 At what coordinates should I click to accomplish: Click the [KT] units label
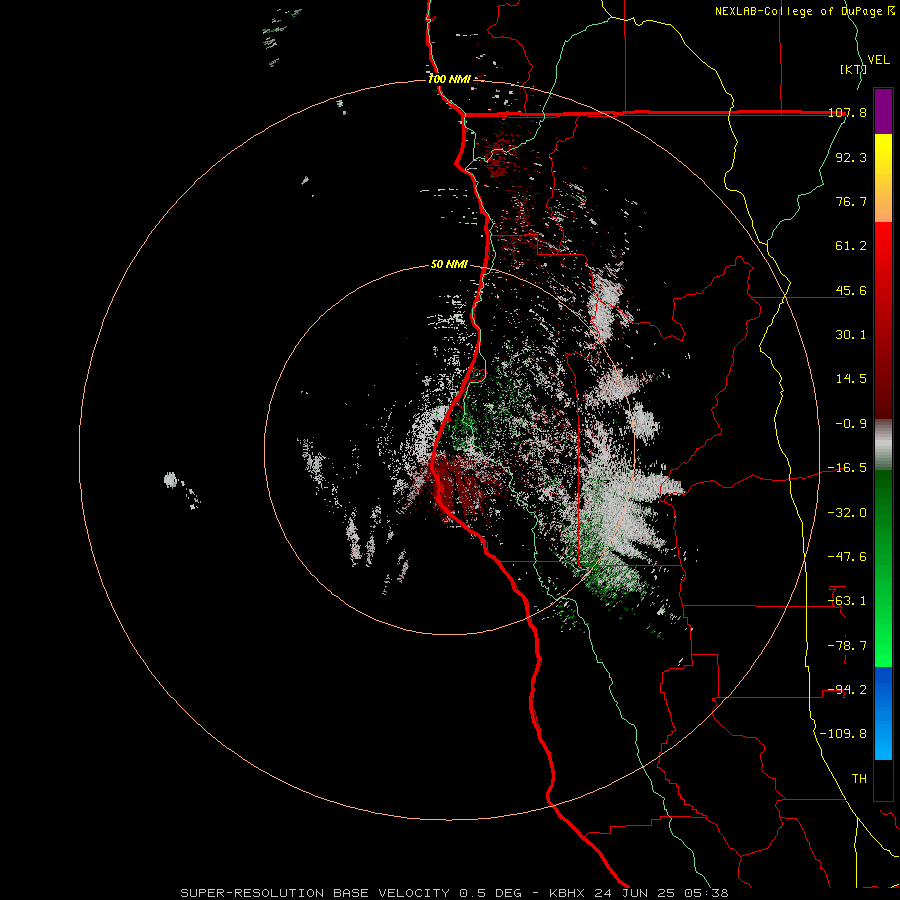[853, 69]
